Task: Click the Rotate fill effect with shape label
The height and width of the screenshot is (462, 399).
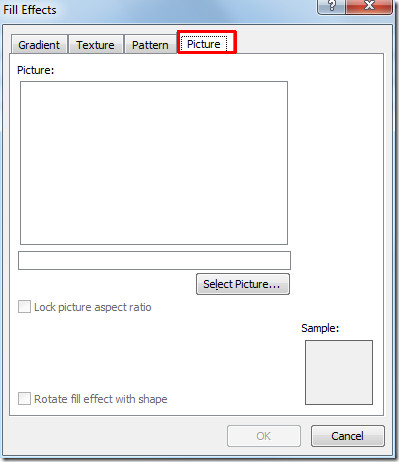Action: [x=101, y=399]
